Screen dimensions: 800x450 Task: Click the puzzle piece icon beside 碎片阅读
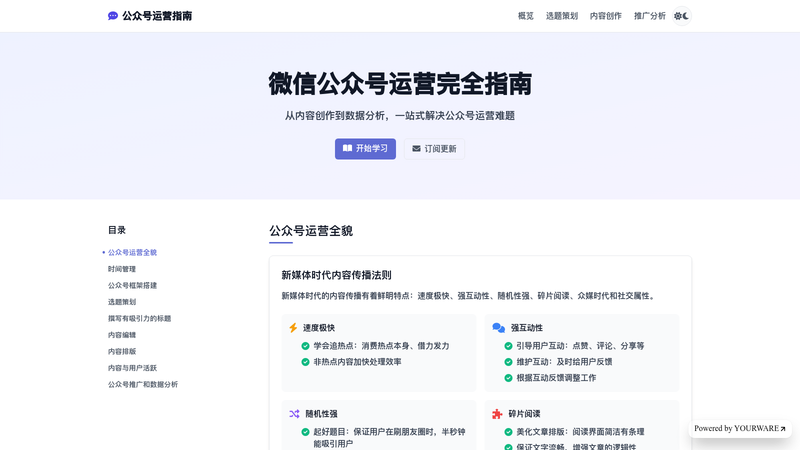point(497,414)
